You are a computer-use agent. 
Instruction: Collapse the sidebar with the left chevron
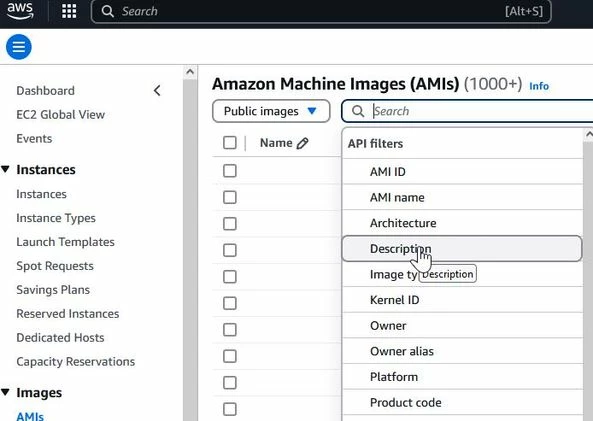point(157,91)
